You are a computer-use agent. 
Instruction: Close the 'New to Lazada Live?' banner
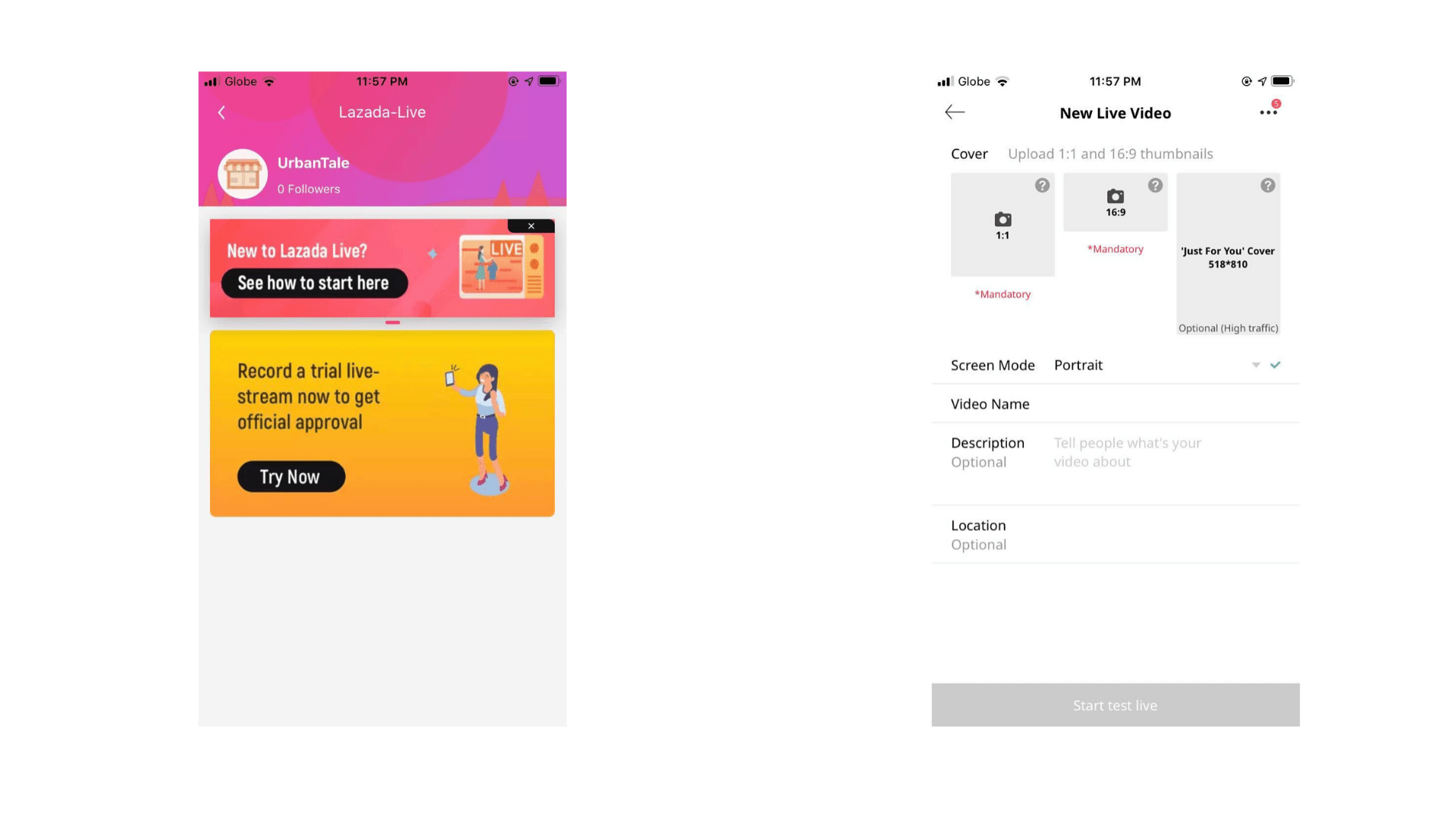[532, 225]
